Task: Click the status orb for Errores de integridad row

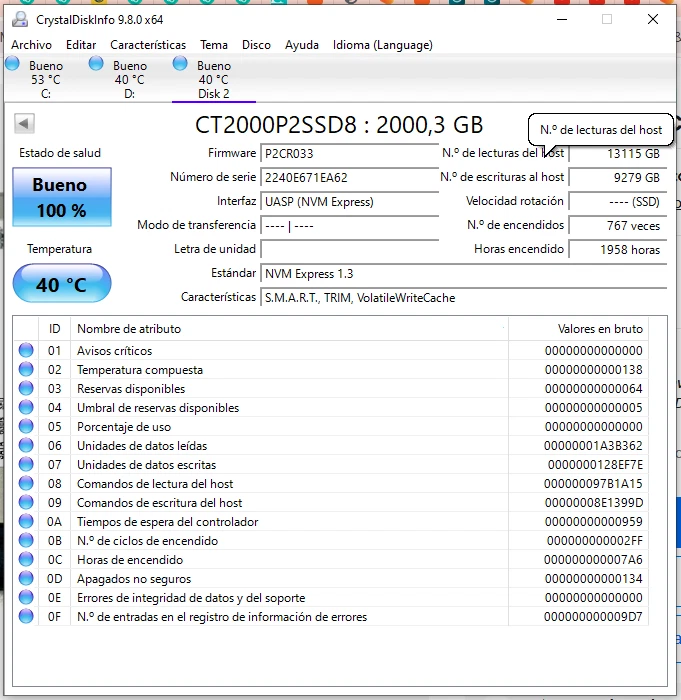Action: 26,597
